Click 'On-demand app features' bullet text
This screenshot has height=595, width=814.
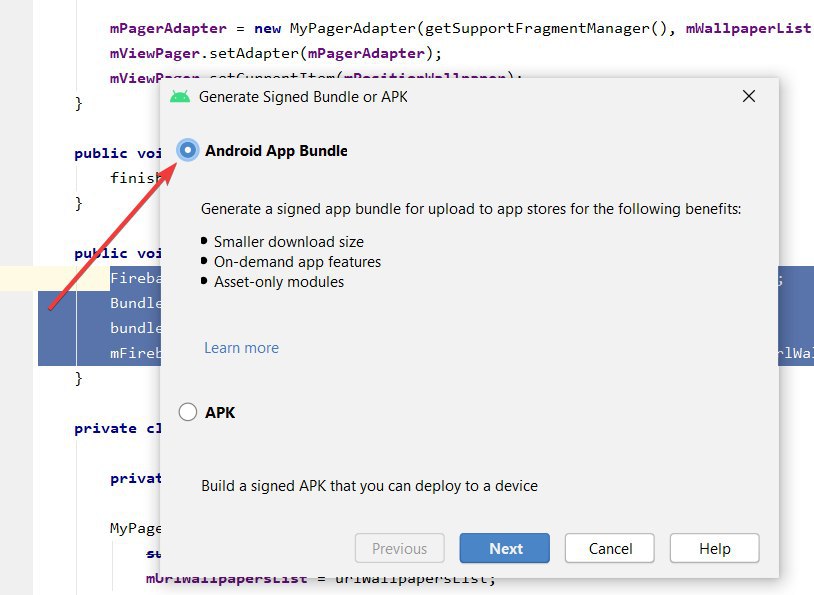[297, 262]
